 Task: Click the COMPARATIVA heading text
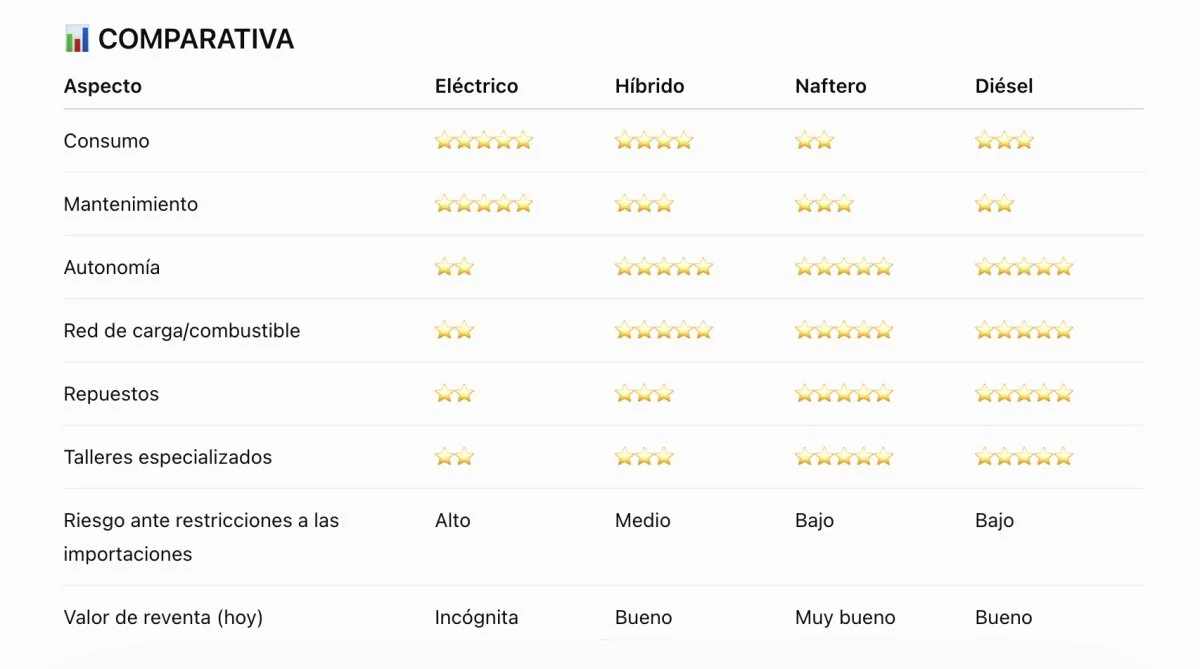tap(196, 39)
